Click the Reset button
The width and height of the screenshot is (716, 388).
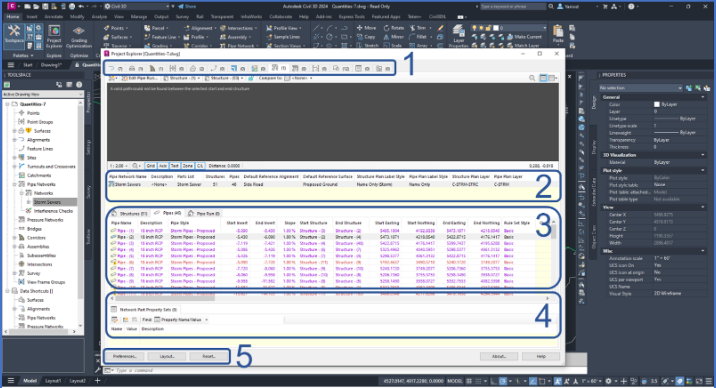pos(209,357)
